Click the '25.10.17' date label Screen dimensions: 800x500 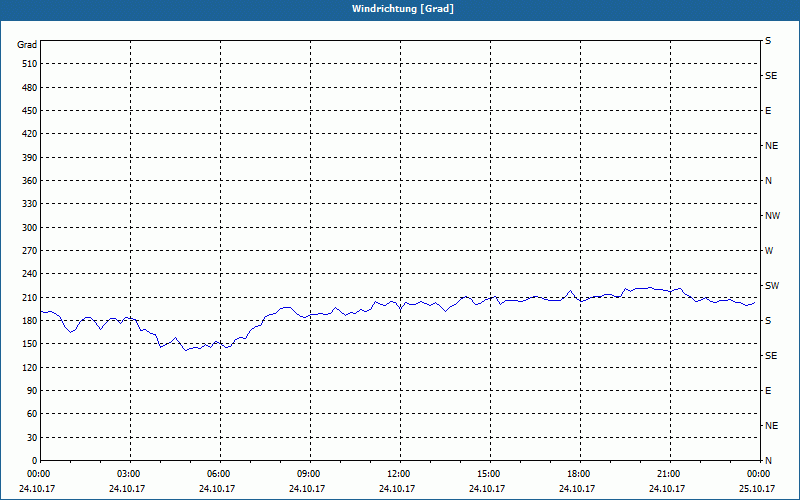(x=757, y=489)
